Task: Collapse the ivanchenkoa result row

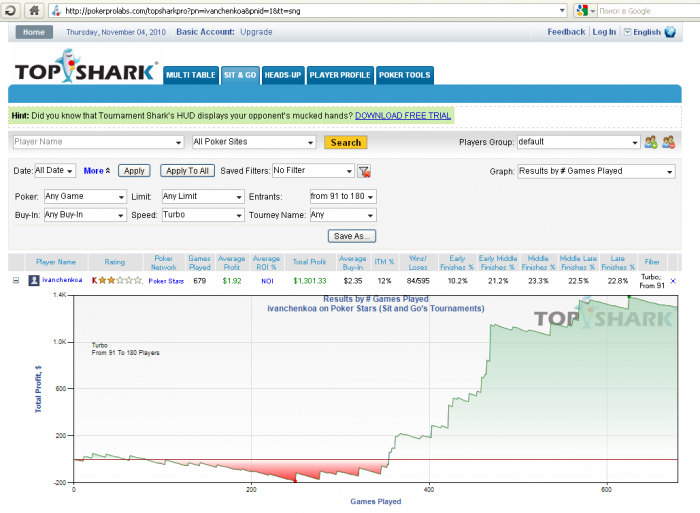Action: 16,280
